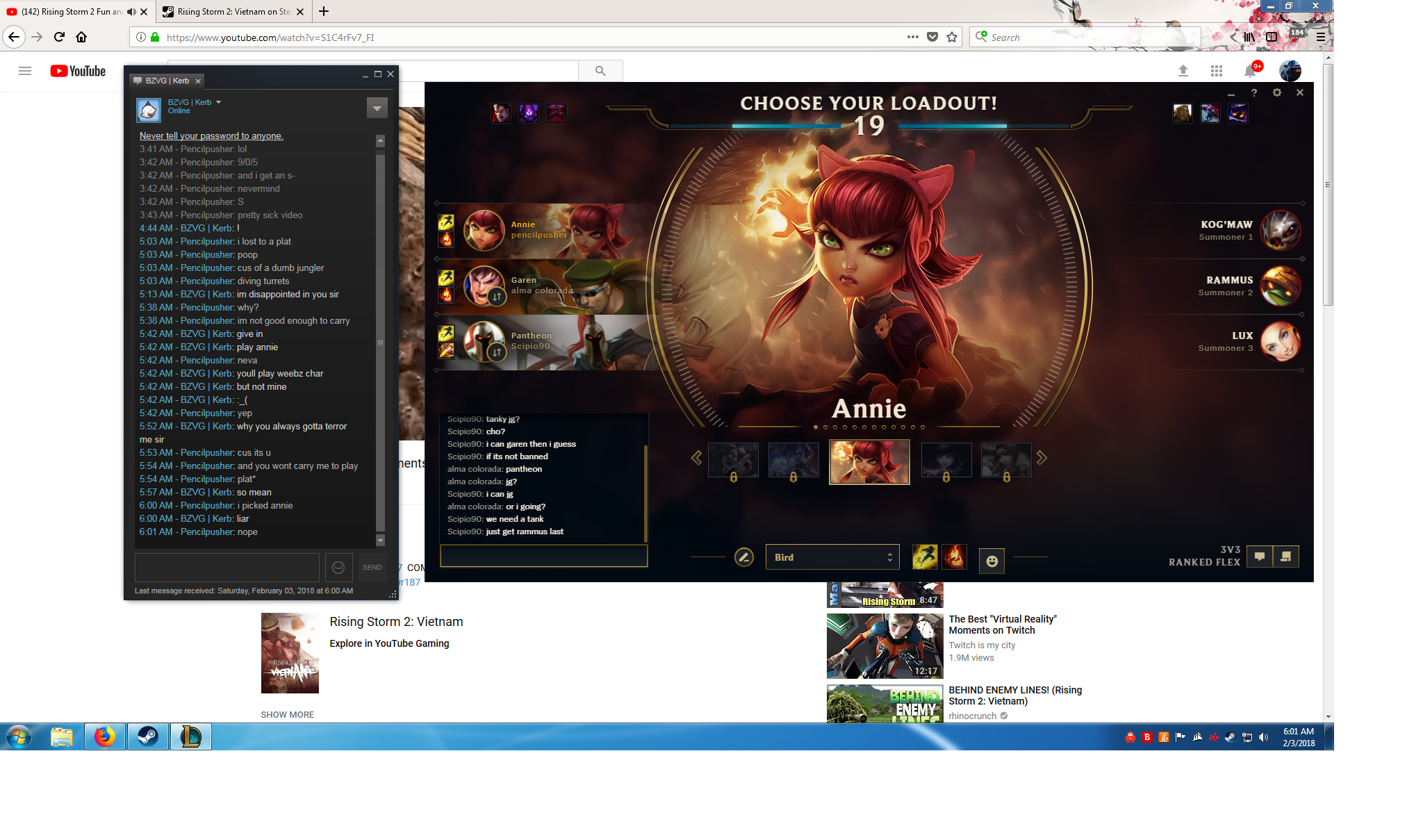1423x840 pixels.
Task: Click Steam chat scrollbar down arrow
Action: [380, 540]
